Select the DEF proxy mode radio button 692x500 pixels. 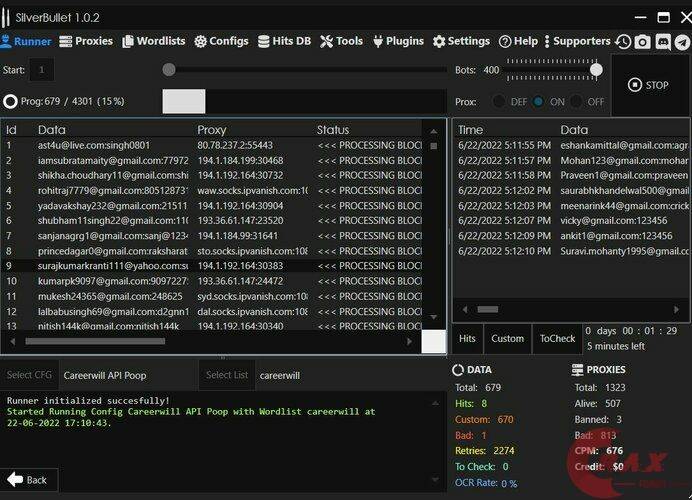498,102
